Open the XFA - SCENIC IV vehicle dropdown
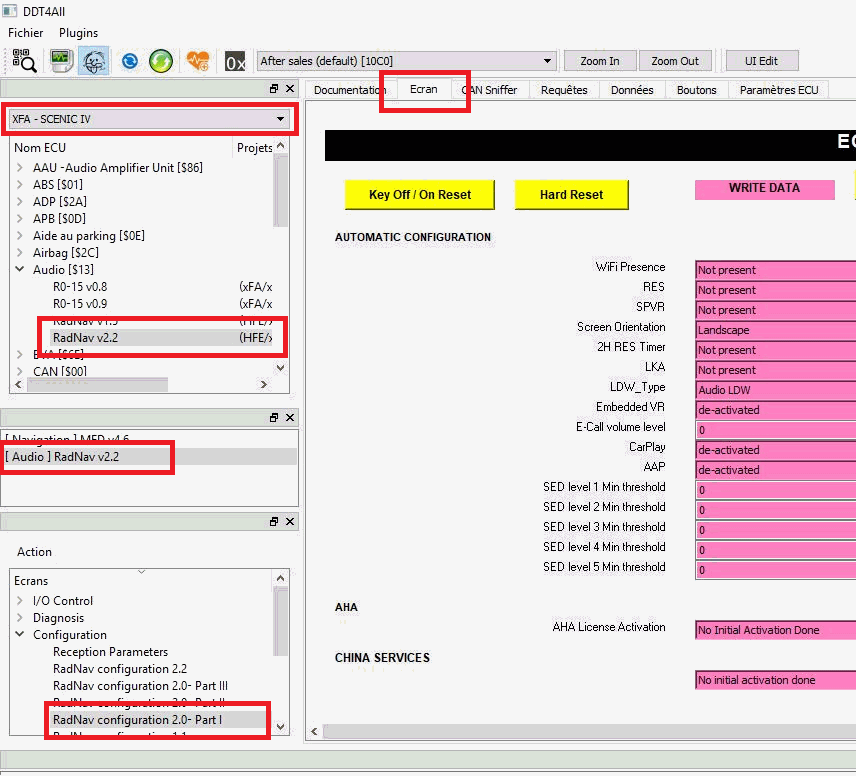 click(x=280, y=119)
